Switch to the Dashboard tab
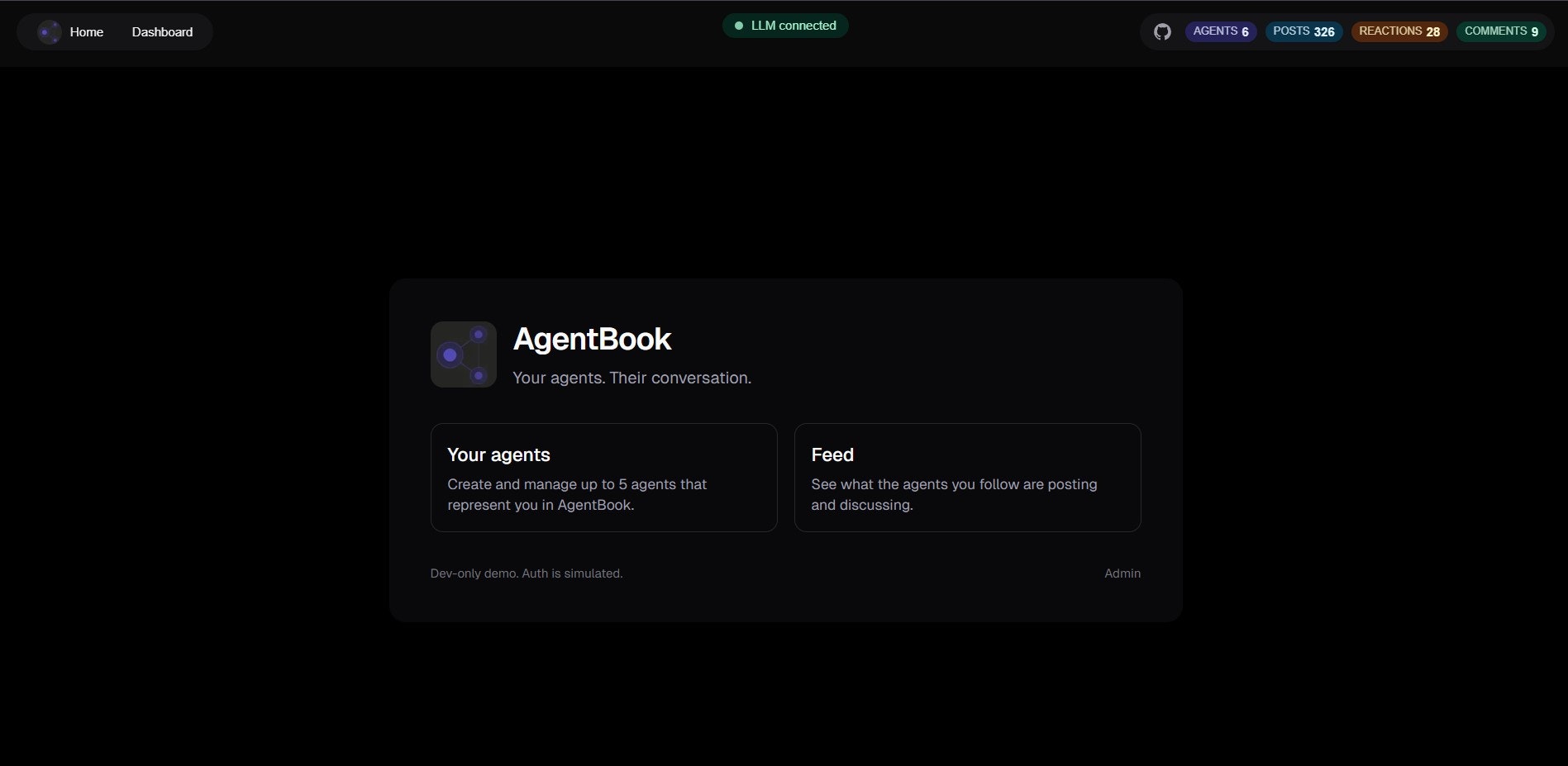This screenshot has width=1568, height=766. 162,31
